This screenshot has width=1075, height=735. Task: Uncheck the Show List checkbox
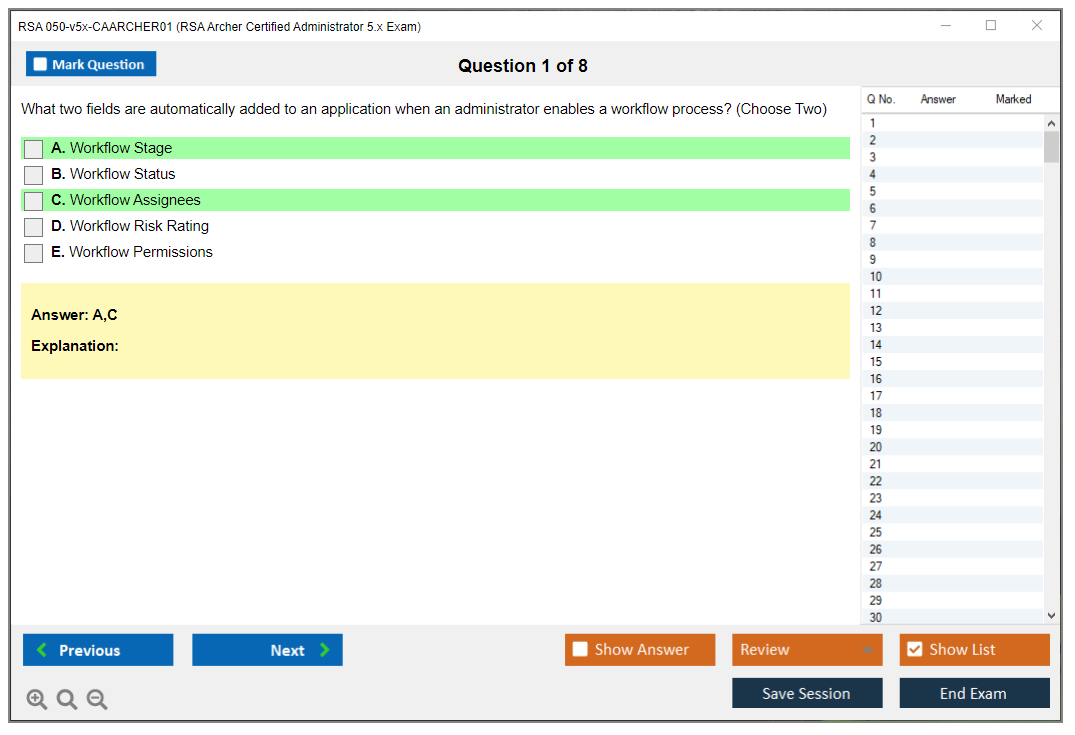(914, 650)
